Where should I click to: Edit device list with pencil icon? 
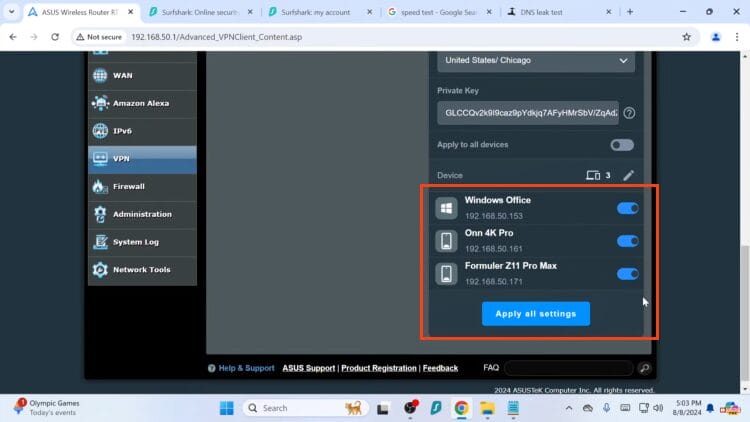coord(629,176)
